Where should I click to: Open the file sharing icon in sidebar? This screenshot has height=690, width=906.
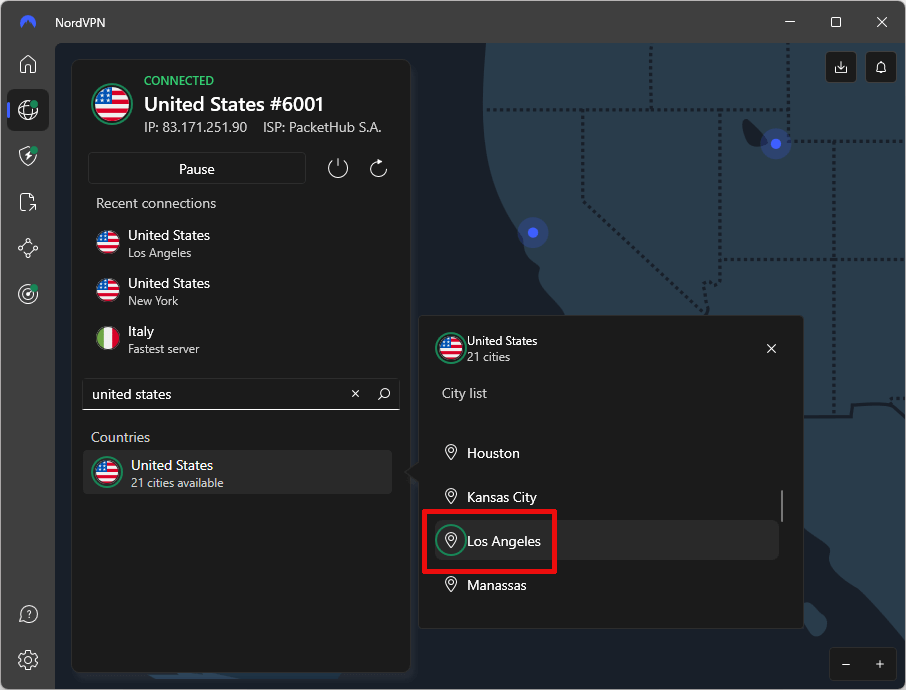click(x=28, y=202)
